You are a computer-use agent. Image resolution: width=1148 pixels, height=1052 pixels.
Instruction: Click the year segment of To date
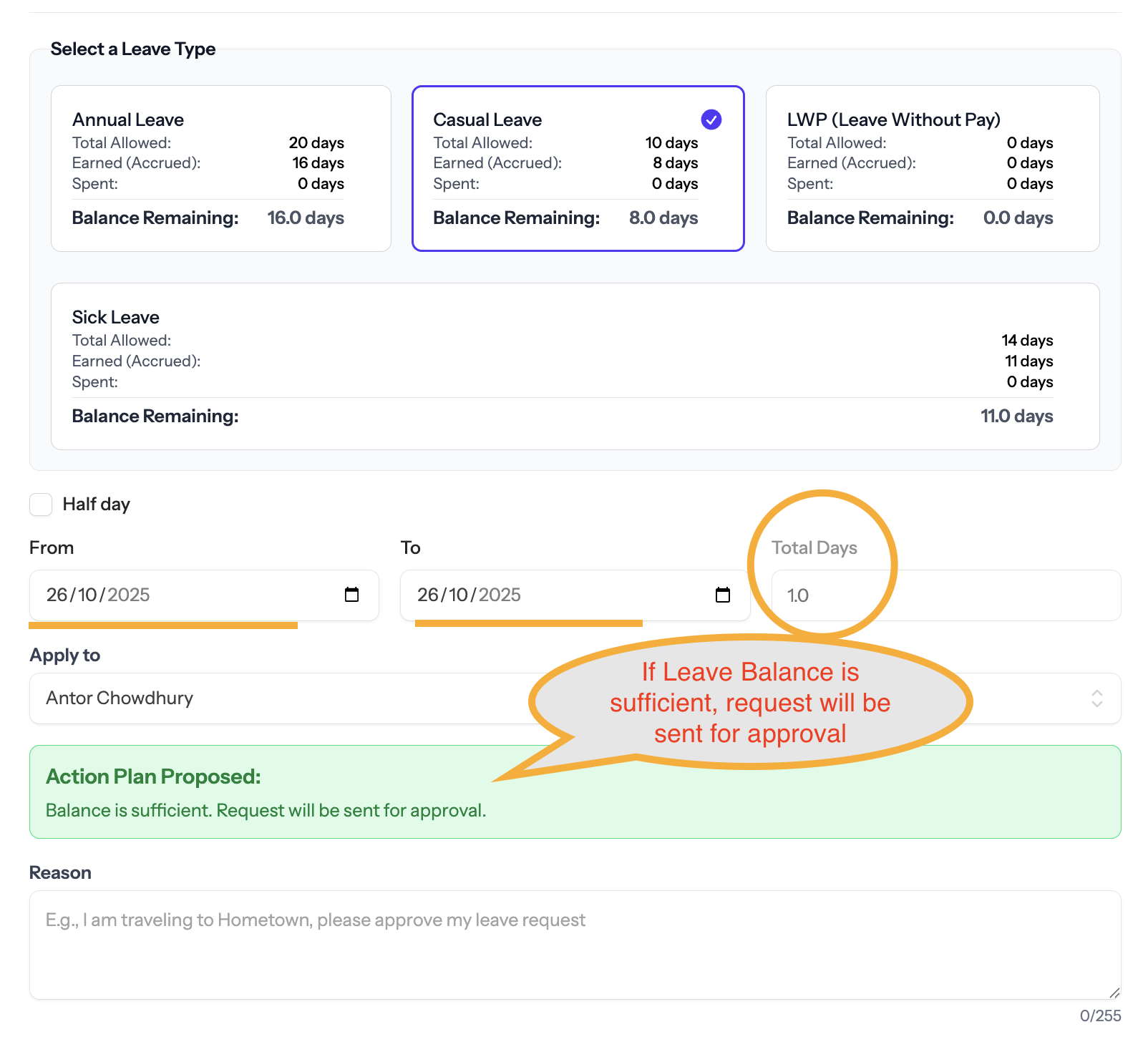tap(500, 595)
